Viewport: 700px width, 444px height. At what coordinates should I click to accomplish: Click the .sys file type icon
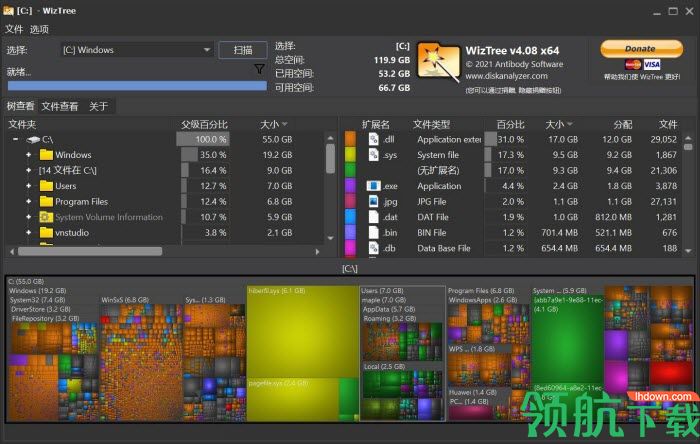[374, 155]
